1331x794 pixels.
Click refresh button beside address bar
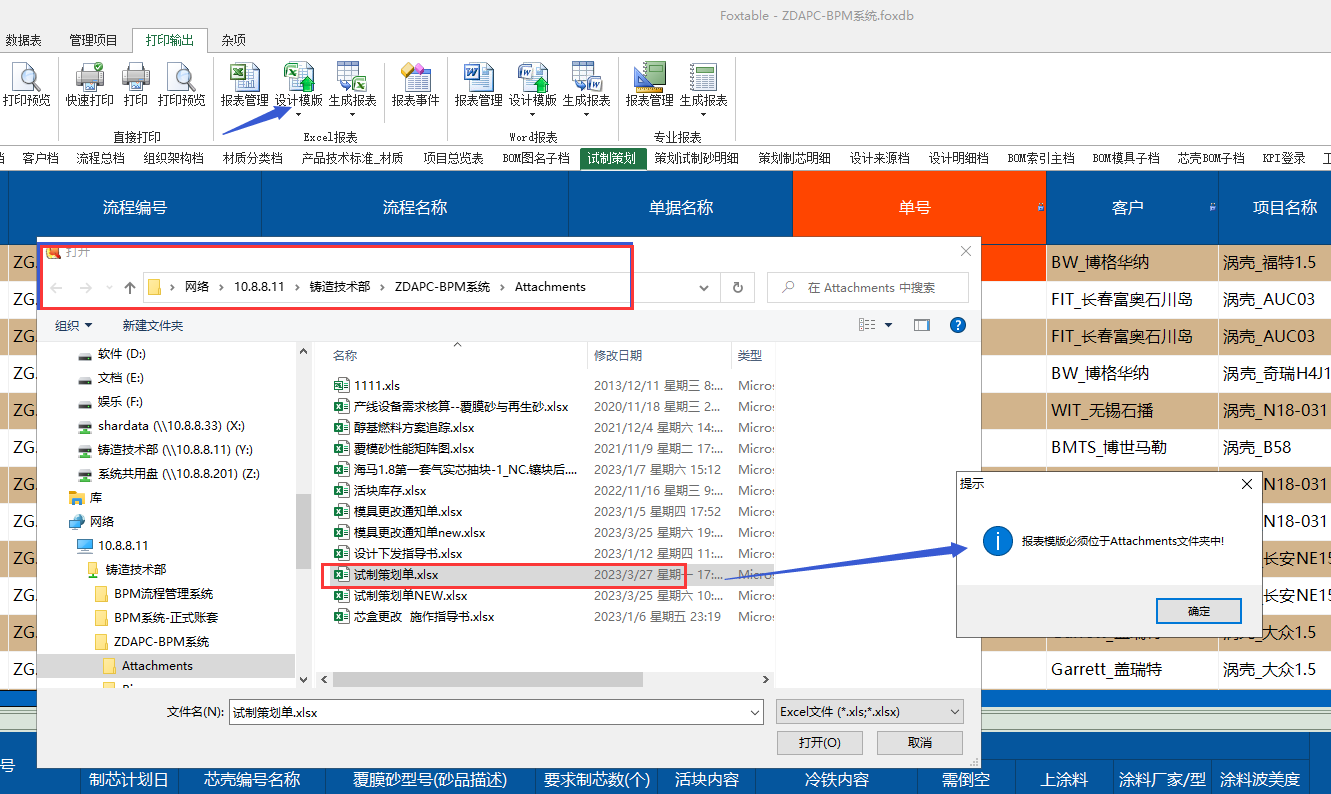coord(738,287)
